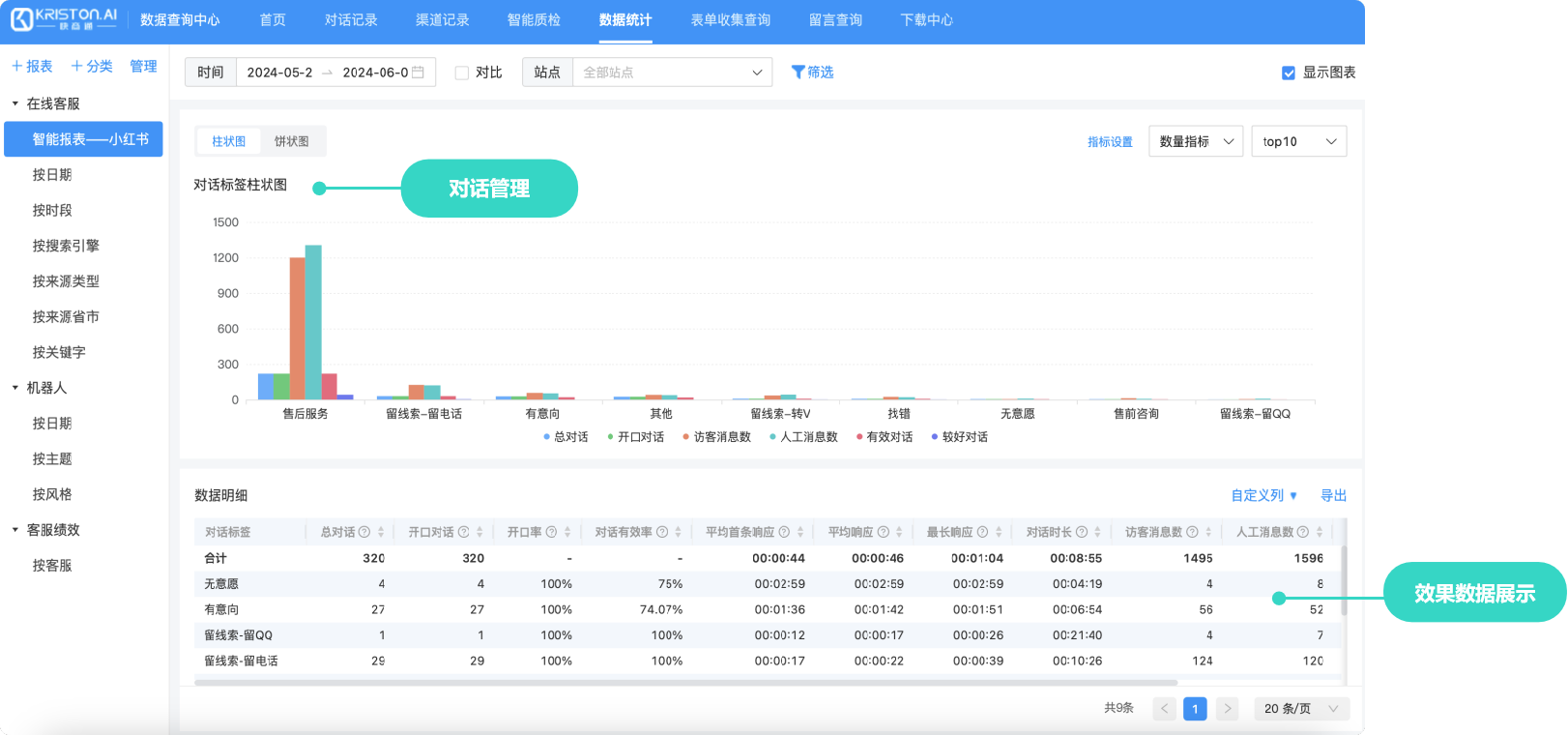
Task: Enable the 对比 checkbox
Action: [462, 73]
